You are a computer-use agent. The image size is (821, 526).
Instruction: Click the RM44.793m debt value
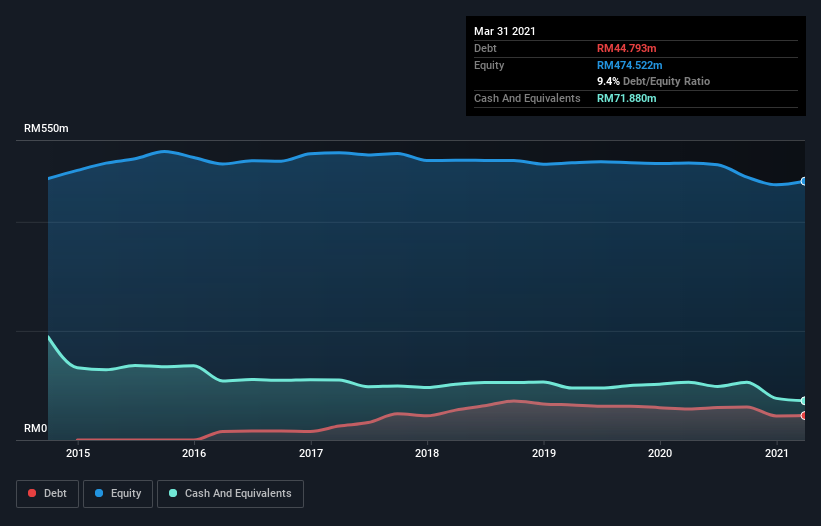pyautogui.click(x=626, y=48)
